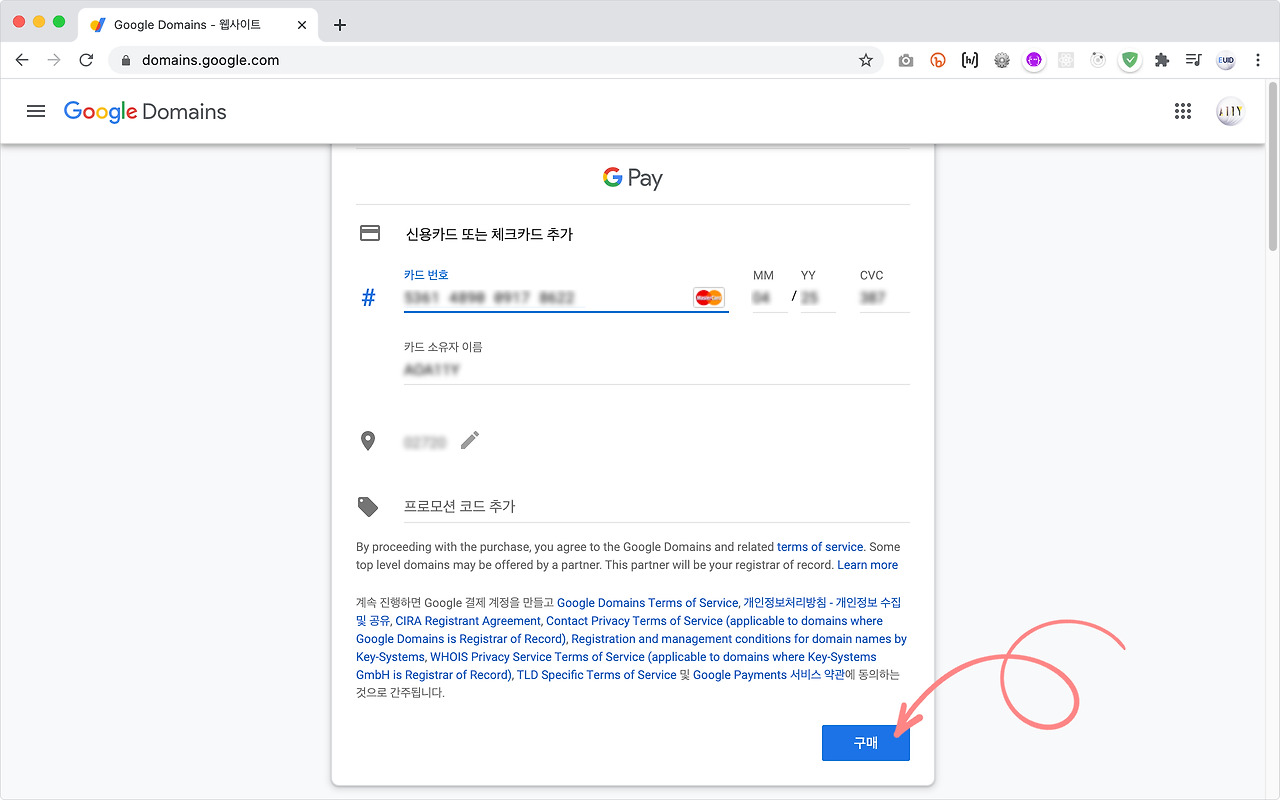Focus the CVC security code field
The image size is (1280, 800).
point(884,297)
